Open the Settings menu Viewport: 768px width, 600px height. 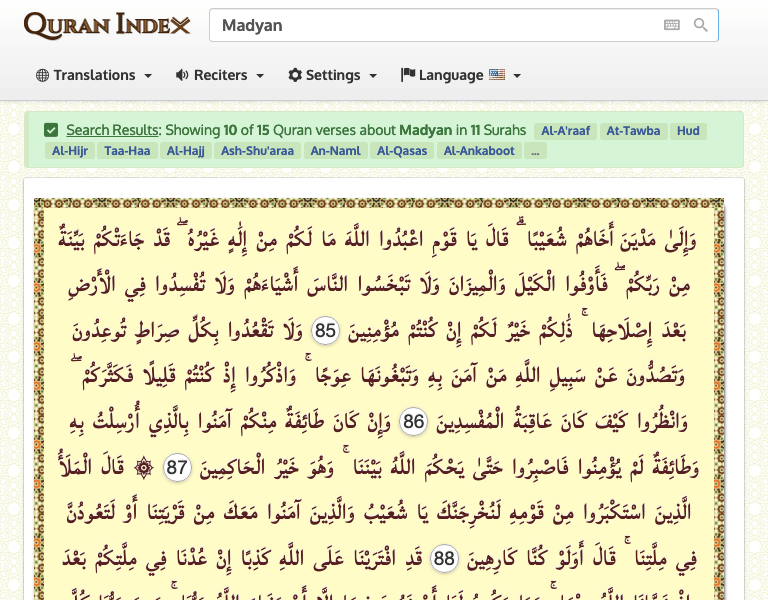(x=333, y=75)
